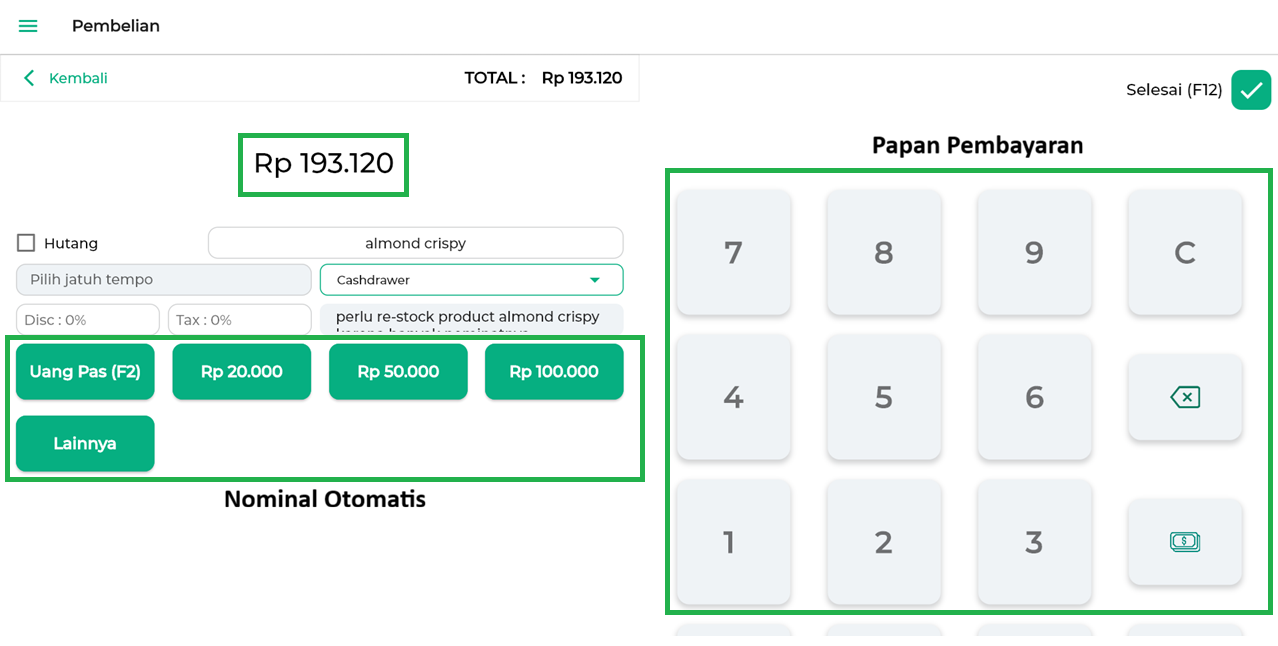The image size is (1278, 646).
Task: Select the Rp 20.000 nominal button
Action: click(241, 372)
